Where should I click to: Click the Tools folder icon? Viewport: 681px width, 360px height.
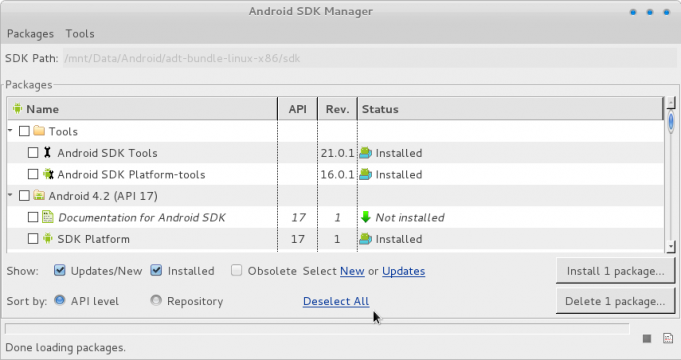tap(39, 131)
